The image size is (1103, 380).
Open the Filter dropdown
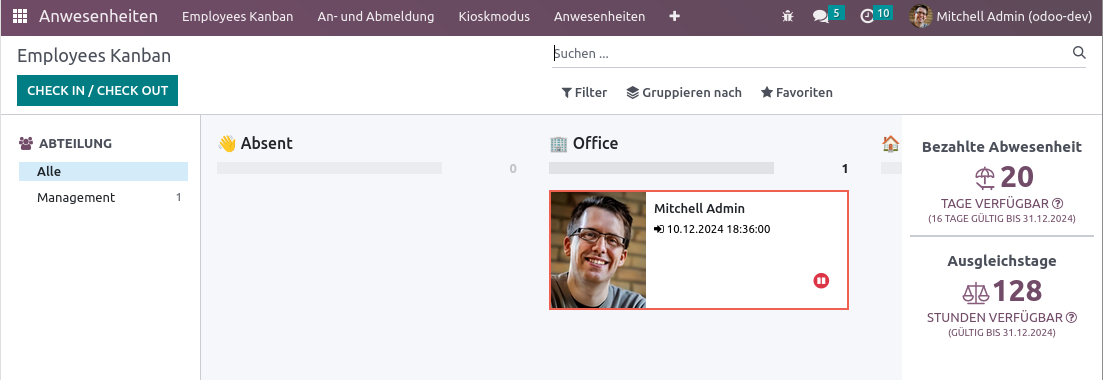pos(584,92)
